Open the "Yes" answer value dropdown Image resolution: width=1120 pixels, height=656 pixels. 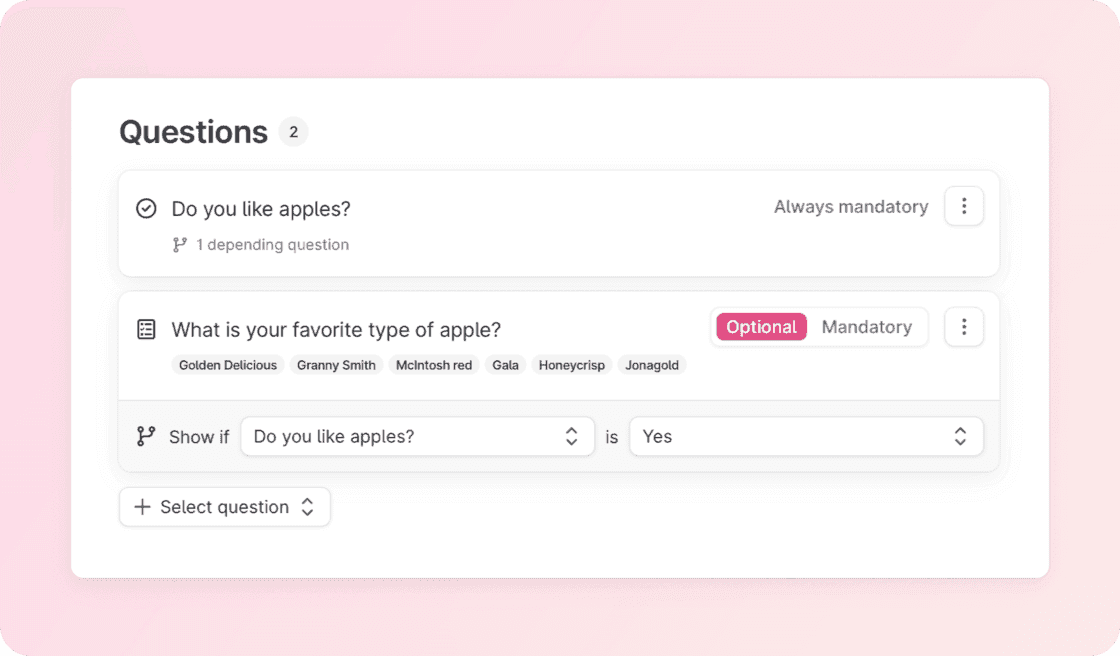coord(806,437)
